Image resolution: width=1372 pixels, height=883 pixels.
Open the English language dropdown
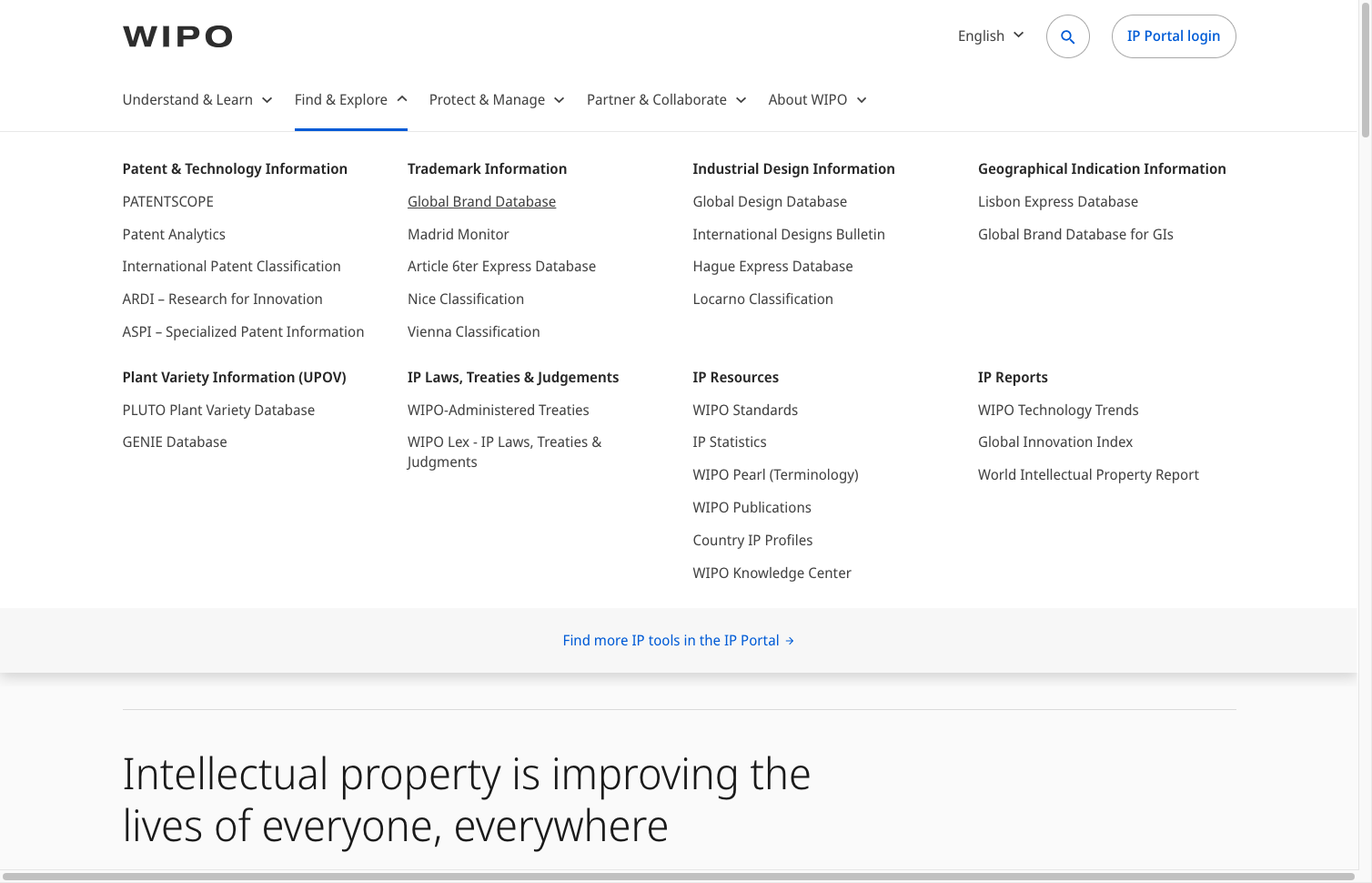pos(991,36)
